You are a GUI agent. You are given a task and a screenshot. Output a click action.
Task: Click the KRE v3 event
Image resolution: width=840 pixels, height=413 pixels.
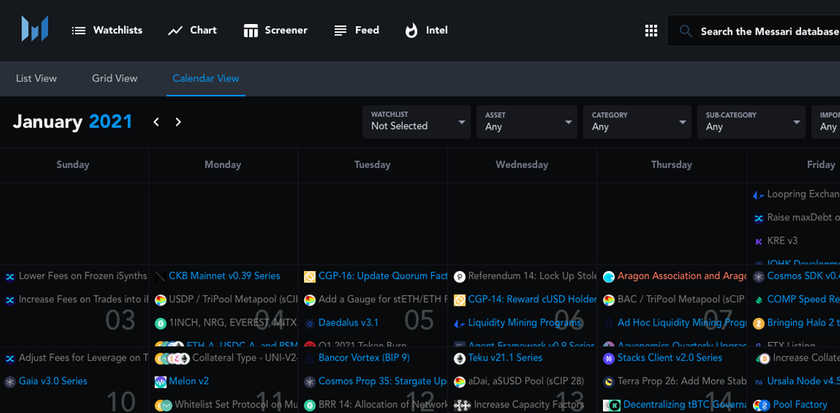coord(782,241)
